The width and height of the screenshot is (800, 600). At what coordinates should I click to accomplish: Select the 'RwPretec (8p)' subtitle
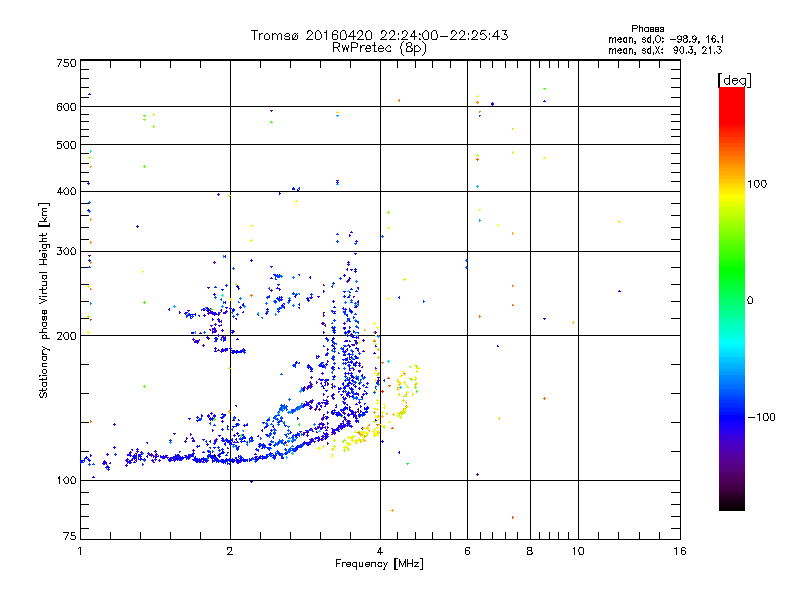point(379,48)
